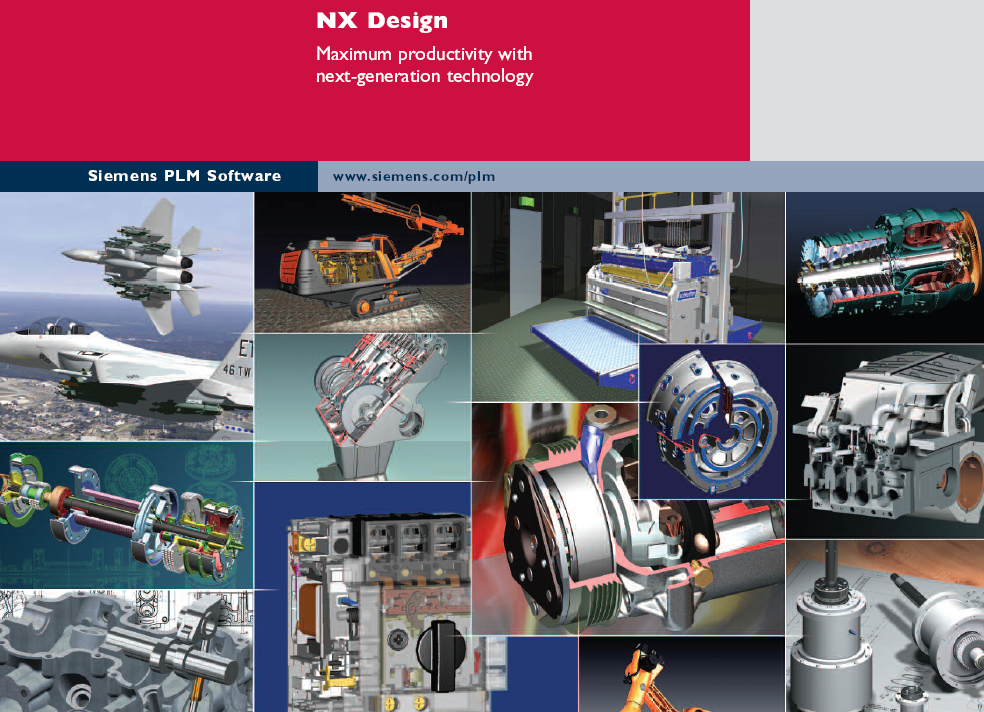Open the fighter jets image
Screen dimensions: 984x712
coord(126,316)
